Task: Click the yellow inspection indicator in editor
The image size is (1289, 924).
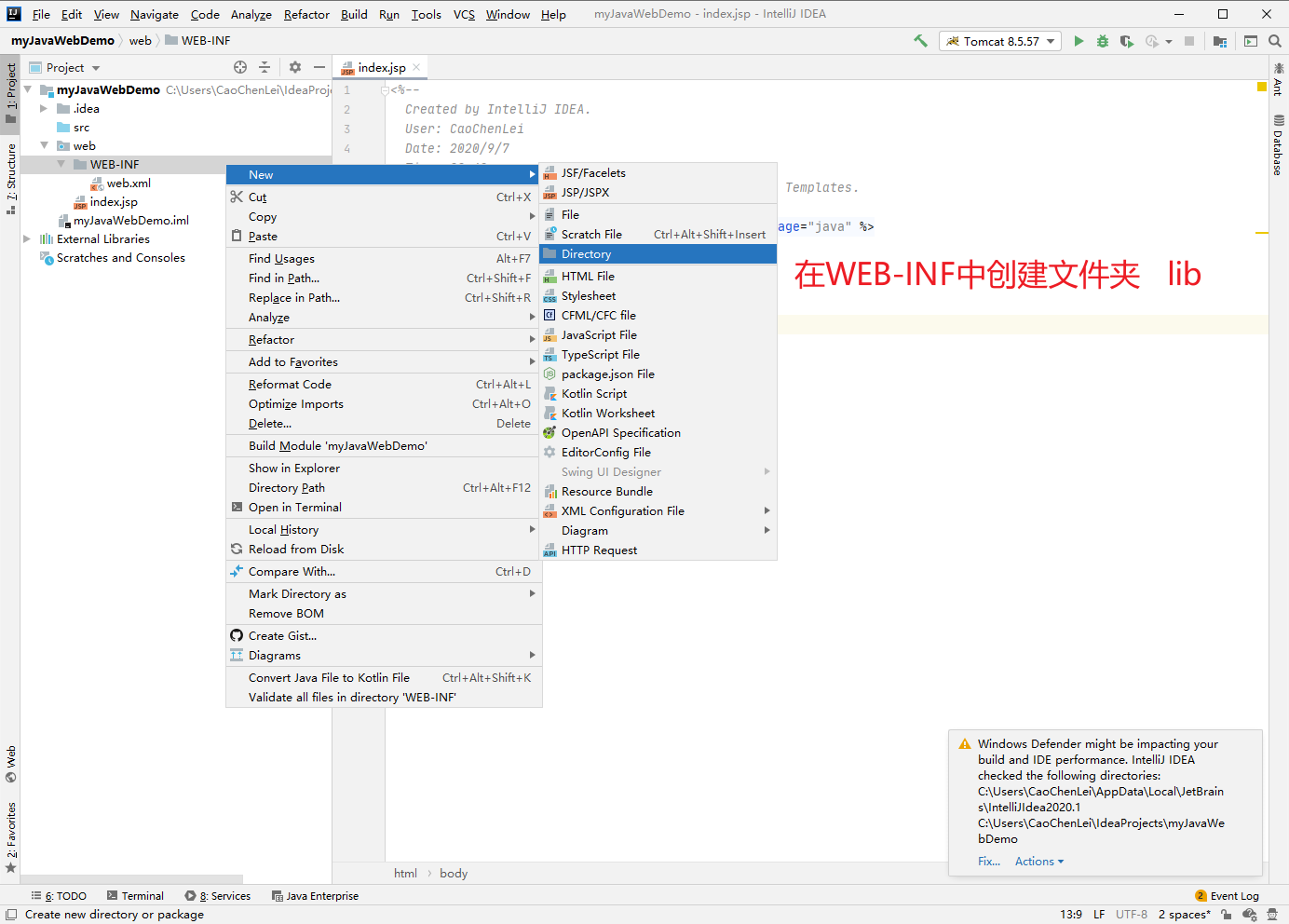Action: click(x=1262, y=87)
